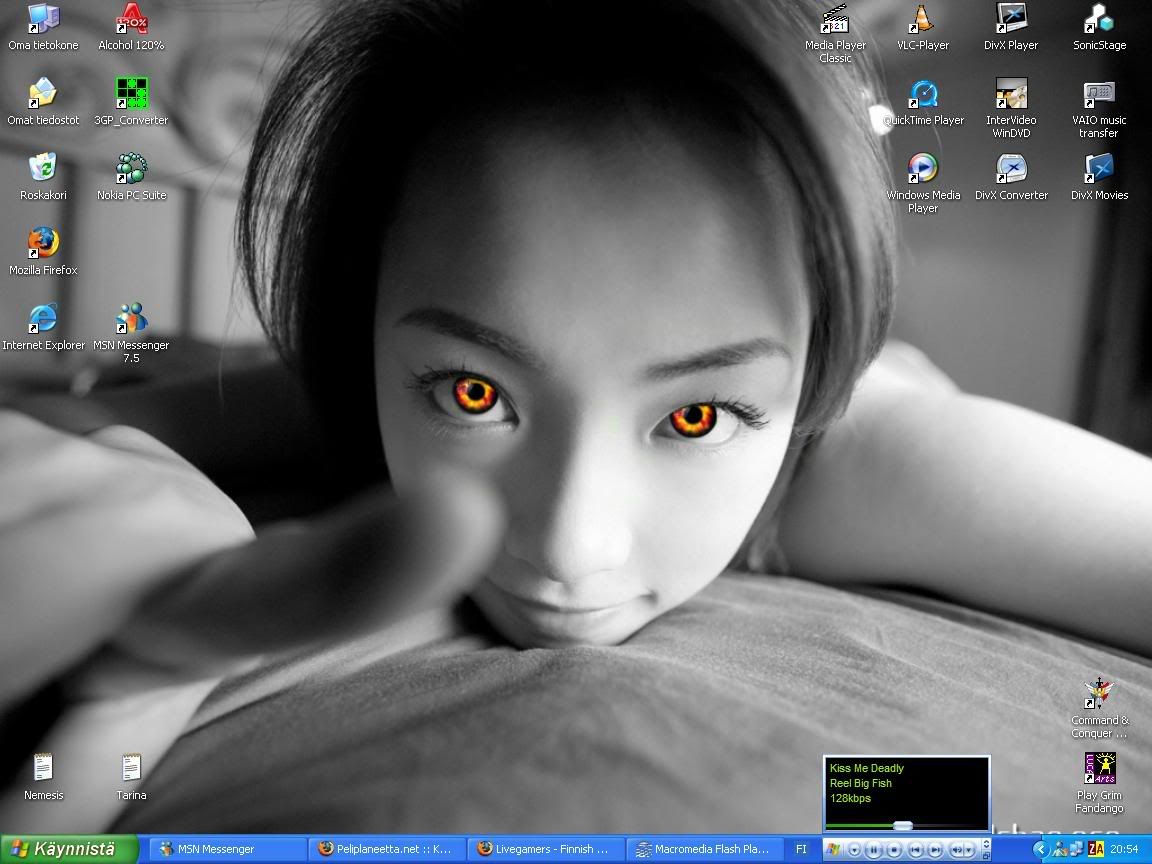Viewport: 1152px width, 864px height.
Task: Expand hidden system tray icons
Action: 1040,849
